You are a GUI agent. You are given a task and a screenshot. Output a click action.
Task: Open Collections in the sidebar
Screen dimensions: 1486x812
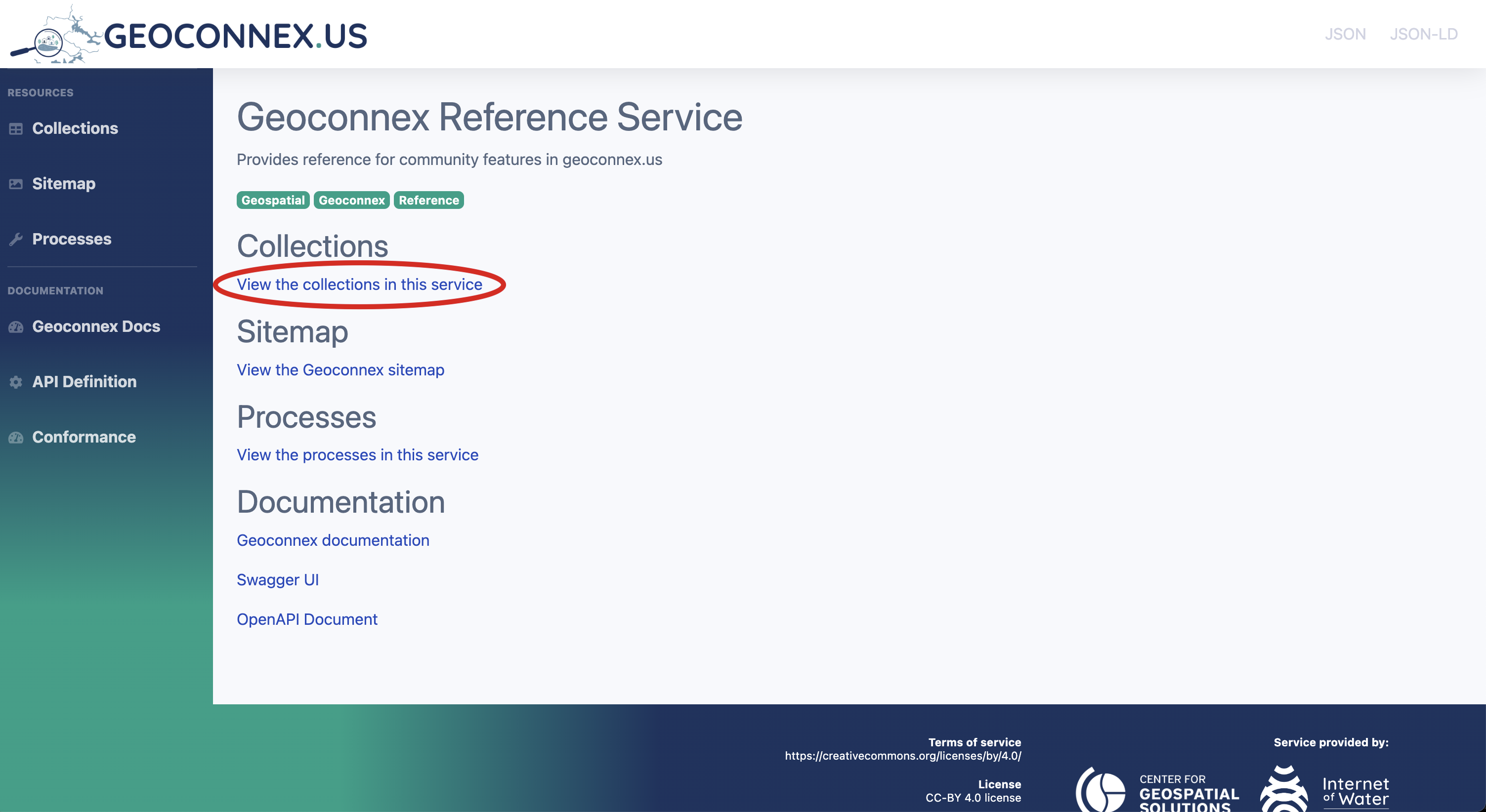pyautogui.click(x=75, y=128)
